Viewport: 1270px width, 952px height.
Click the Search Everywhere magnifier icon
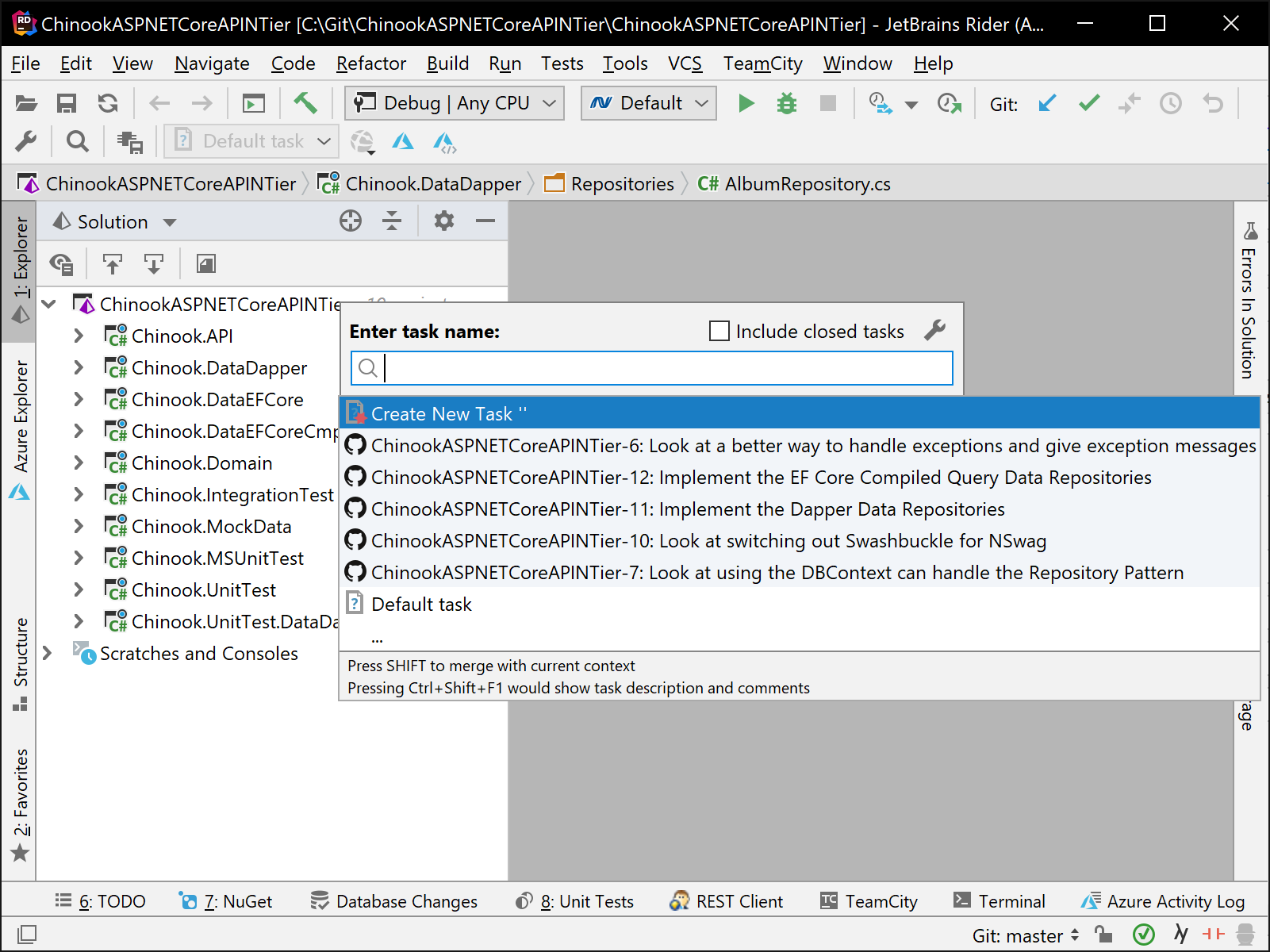click(x=77, y=141)
